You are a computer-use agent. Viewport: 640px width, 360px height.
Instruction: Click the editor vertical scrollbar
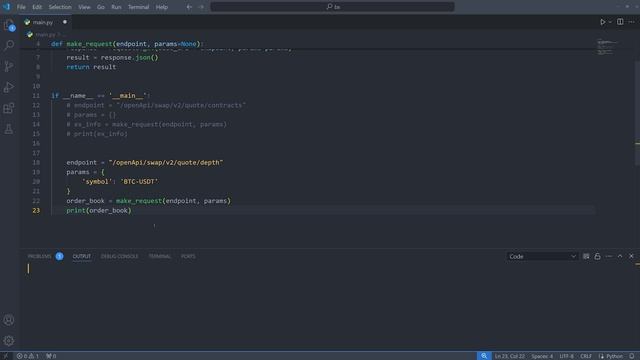[637, 112]
